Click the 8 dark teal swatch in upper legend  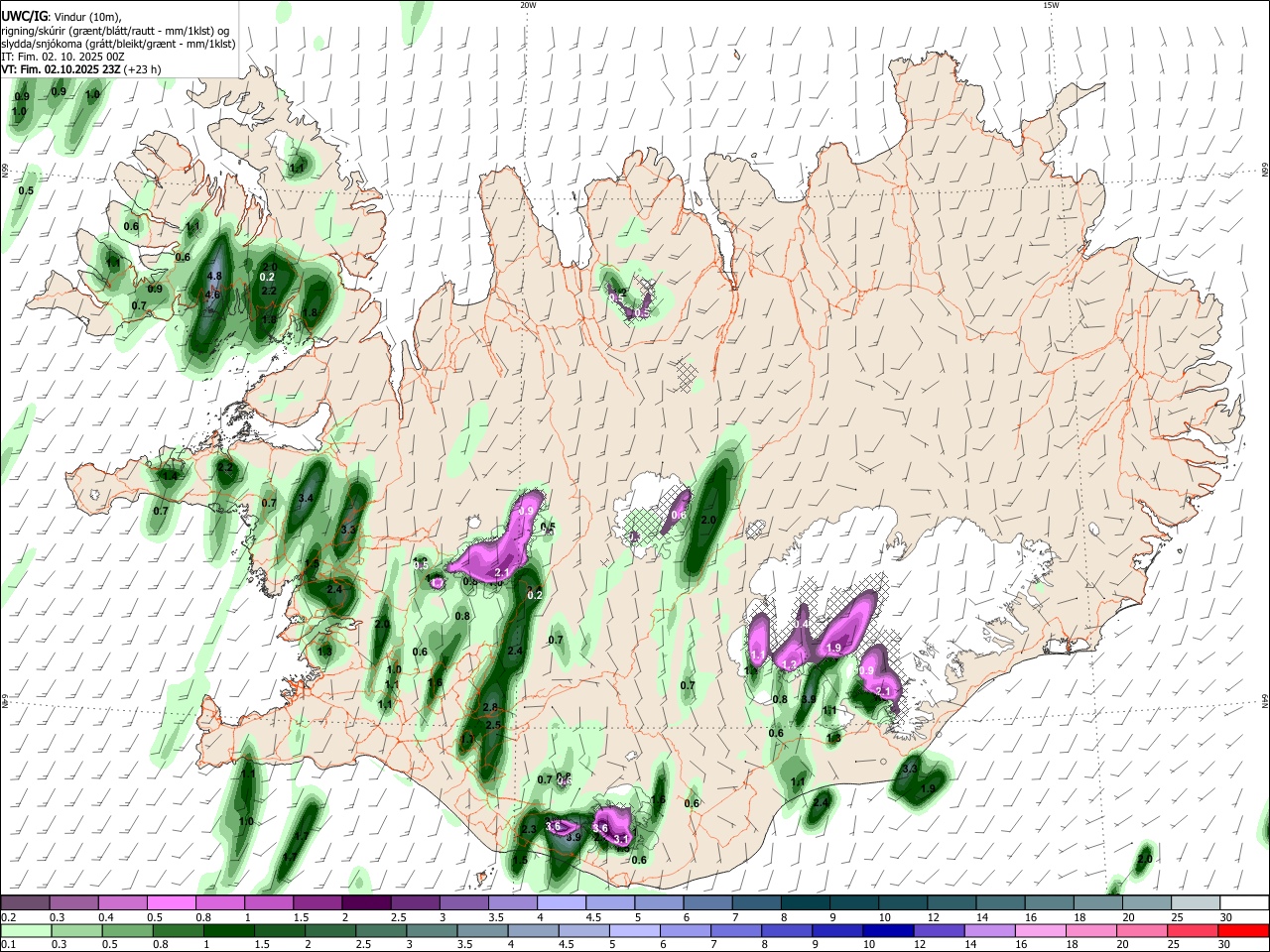[805, 902]
